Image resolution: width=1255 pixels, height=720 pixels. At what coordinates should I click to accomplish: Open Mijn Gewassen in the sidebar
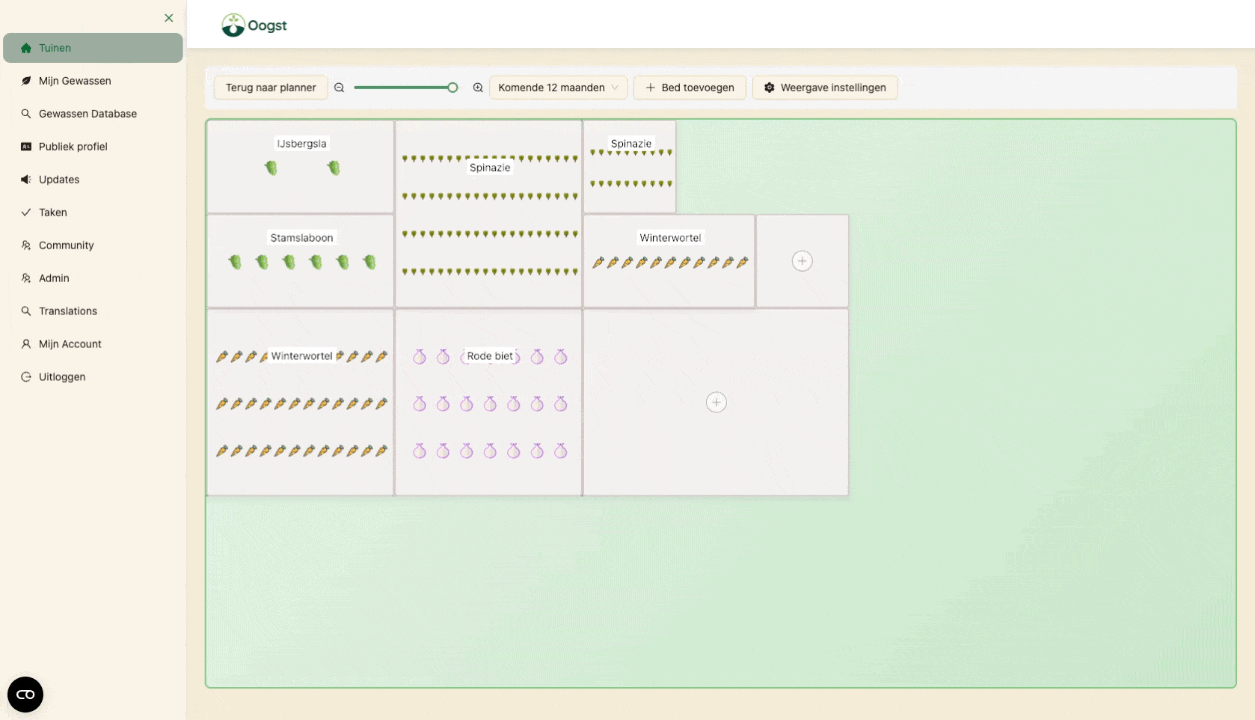(75, 81)
